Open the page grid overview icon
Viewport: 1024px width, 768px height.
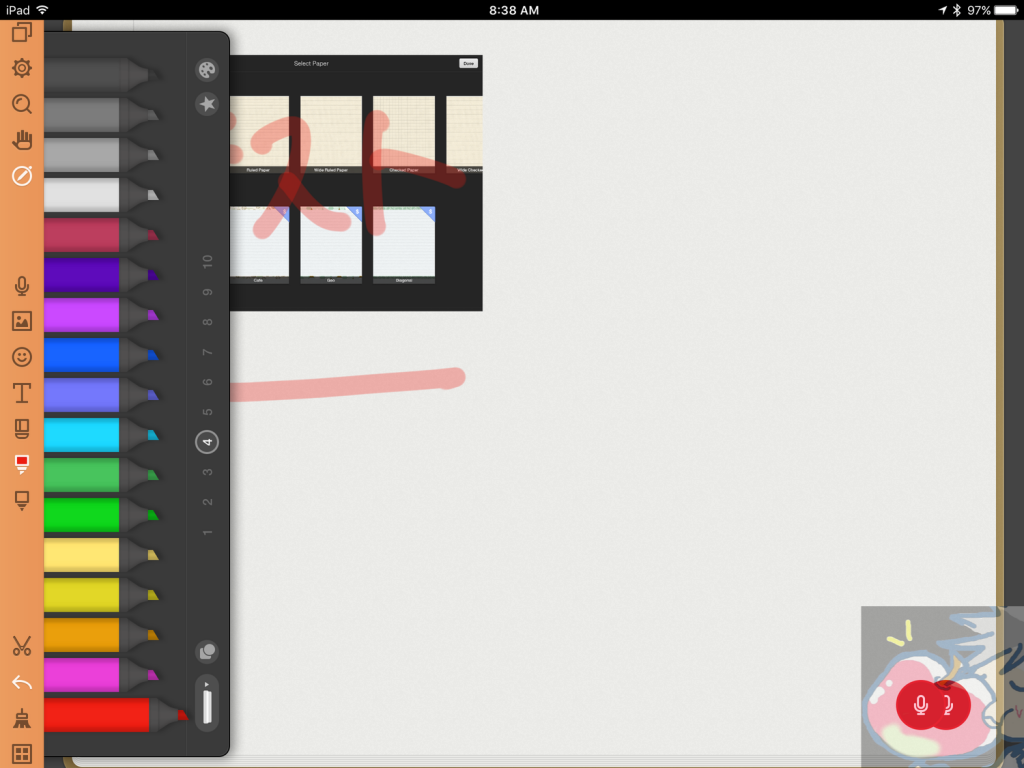[x=21, y=753]
